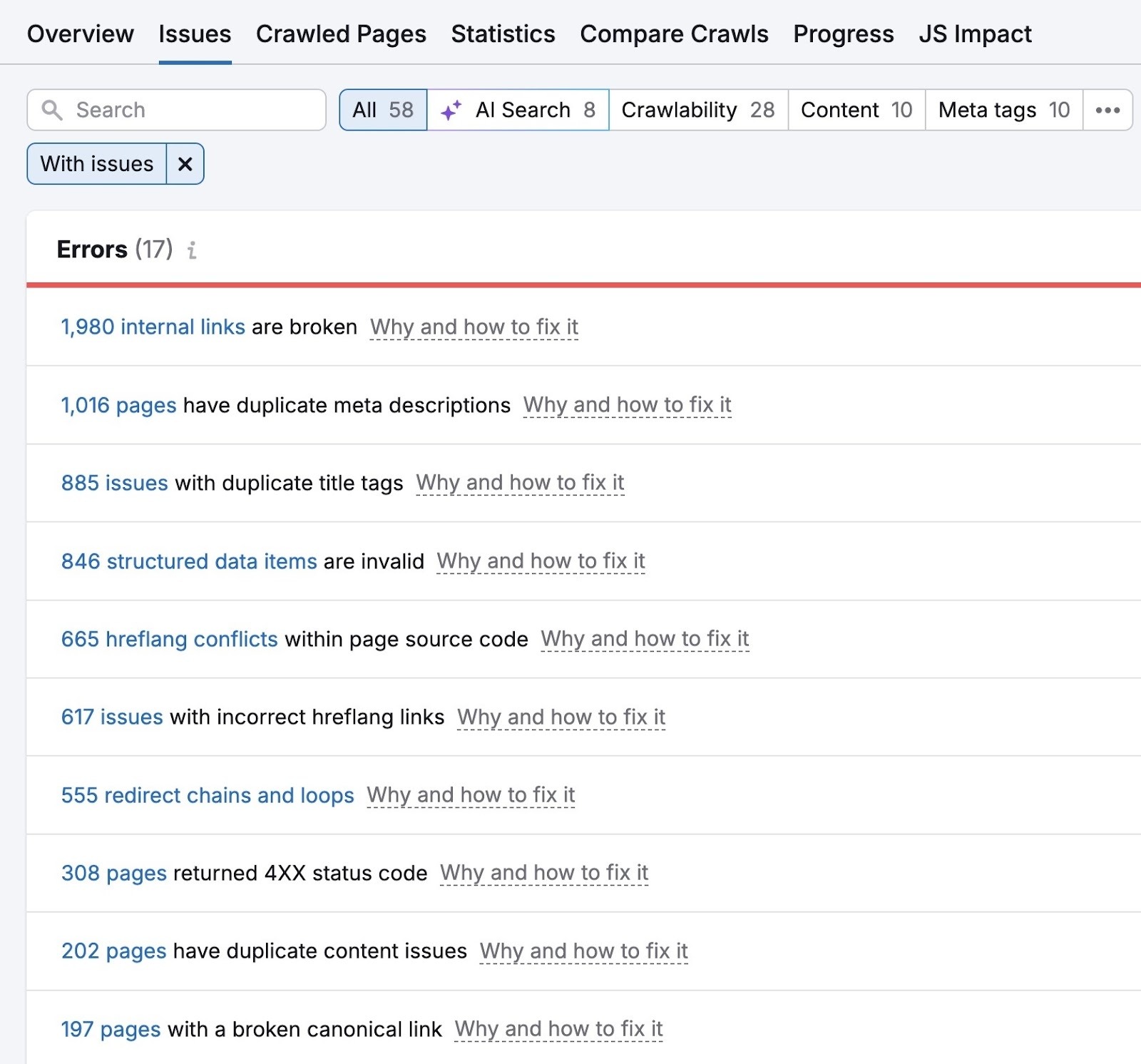Open more issue categories via the ellipsis icon
Screen dimensions: 1141x1064
pyautogui.click(x=1107, y=110)
